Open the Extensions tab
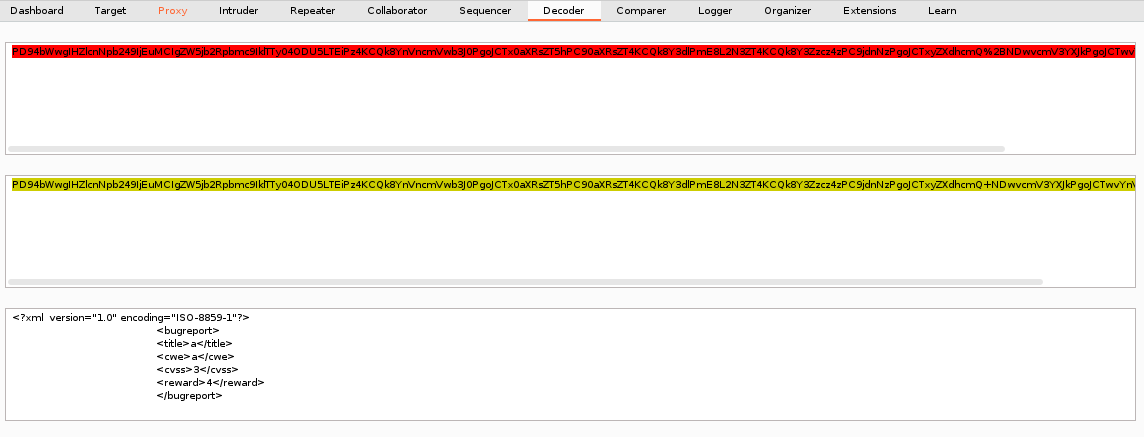Screen dimensions: 1144x437 point(869,11)
